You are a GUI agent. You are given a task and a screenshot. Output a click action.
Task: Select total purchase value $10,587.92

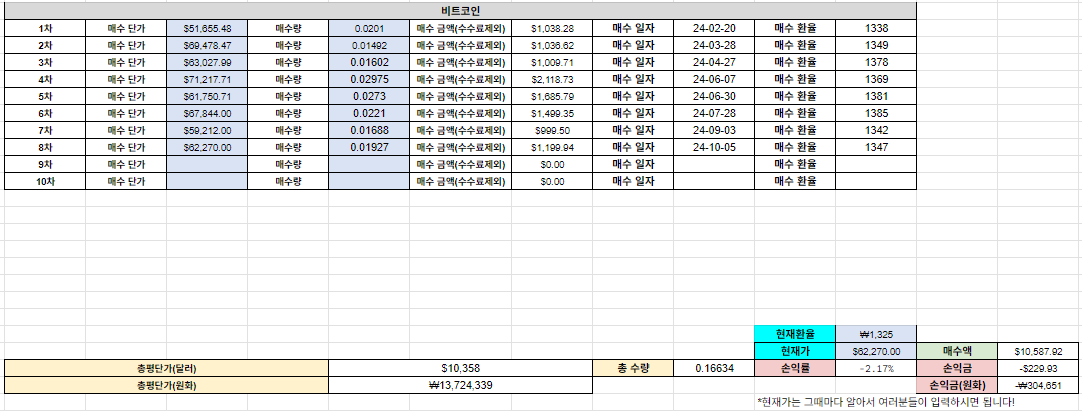tap(1039, 351)
